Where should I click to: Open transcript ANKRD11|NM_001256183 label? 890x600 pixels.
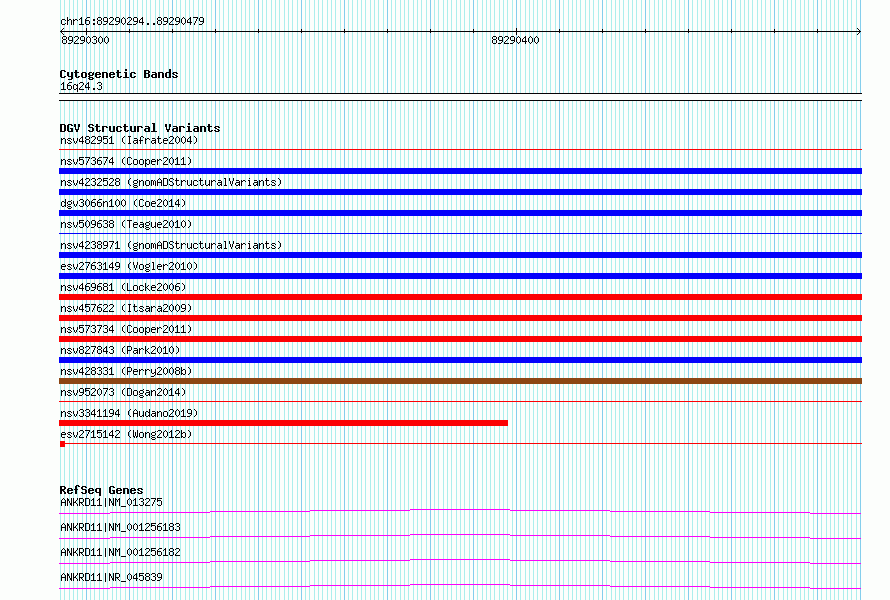click(x=120, y=527)
